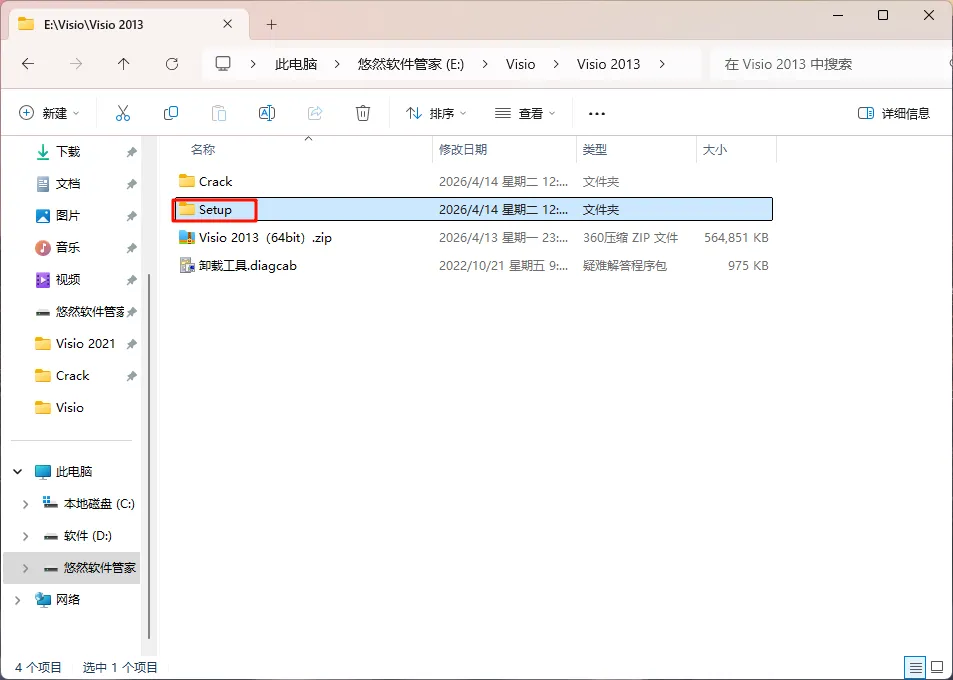This screenshot has height=680, width=953.
Task: Click breadcrumb chevron after Visio 2013
Action: pyautogui.click(x=662, y=64)
